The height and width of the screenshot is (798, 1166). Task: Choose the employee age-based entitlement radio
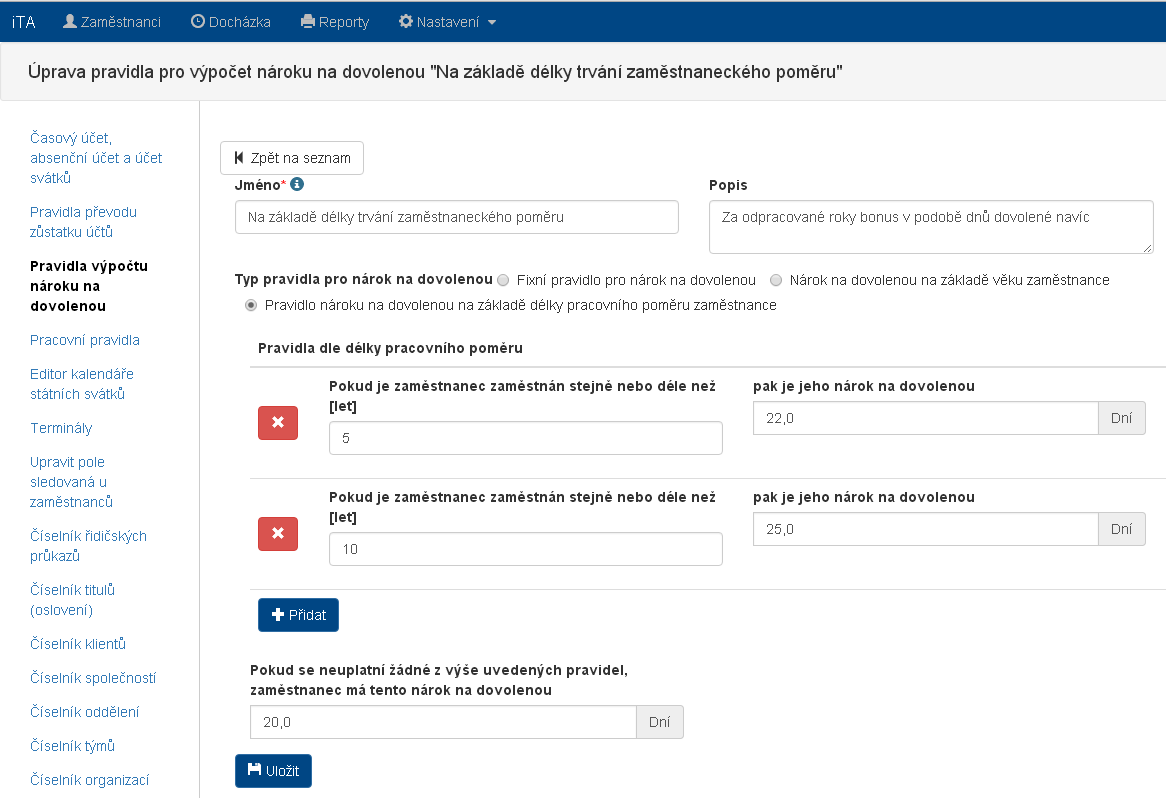(776, 280)
